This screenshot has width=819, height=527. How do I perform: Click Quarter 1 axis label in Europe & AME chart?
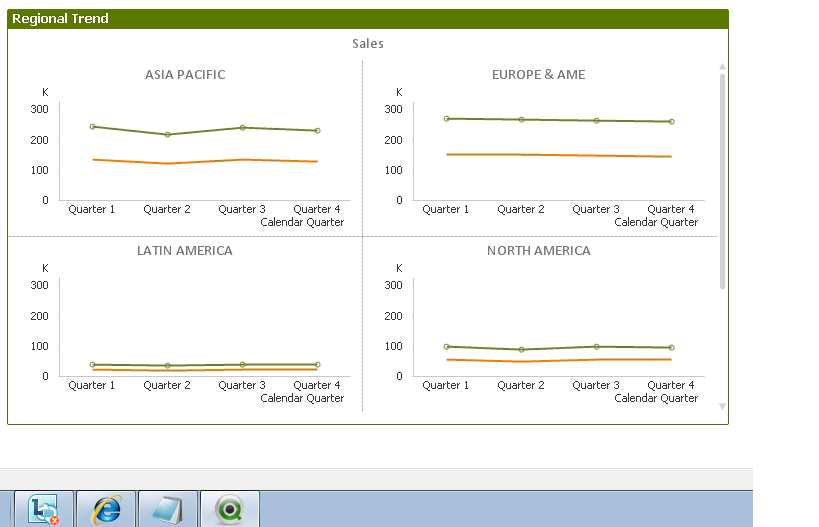click(446, 209)
